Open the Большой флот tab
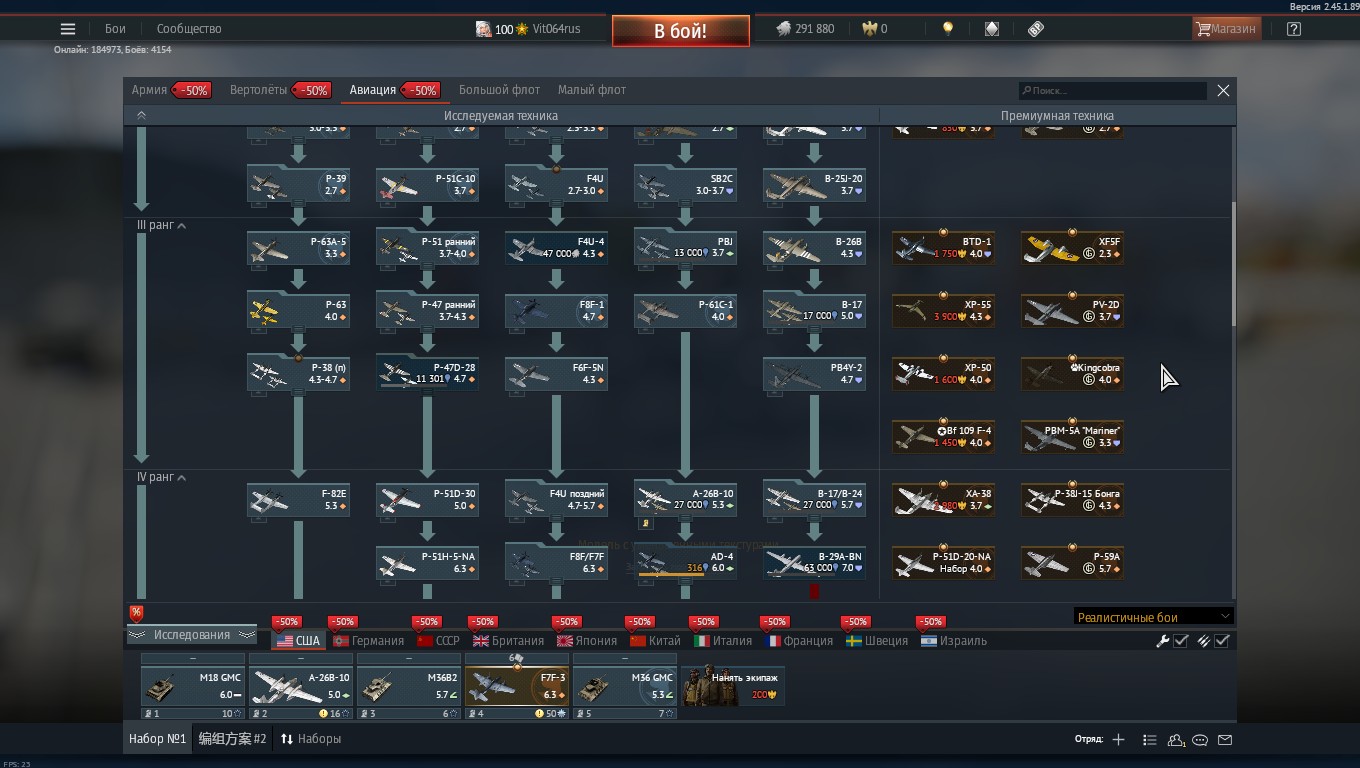This screenshot has height=768, width=1360. click(x=499, y=90)
